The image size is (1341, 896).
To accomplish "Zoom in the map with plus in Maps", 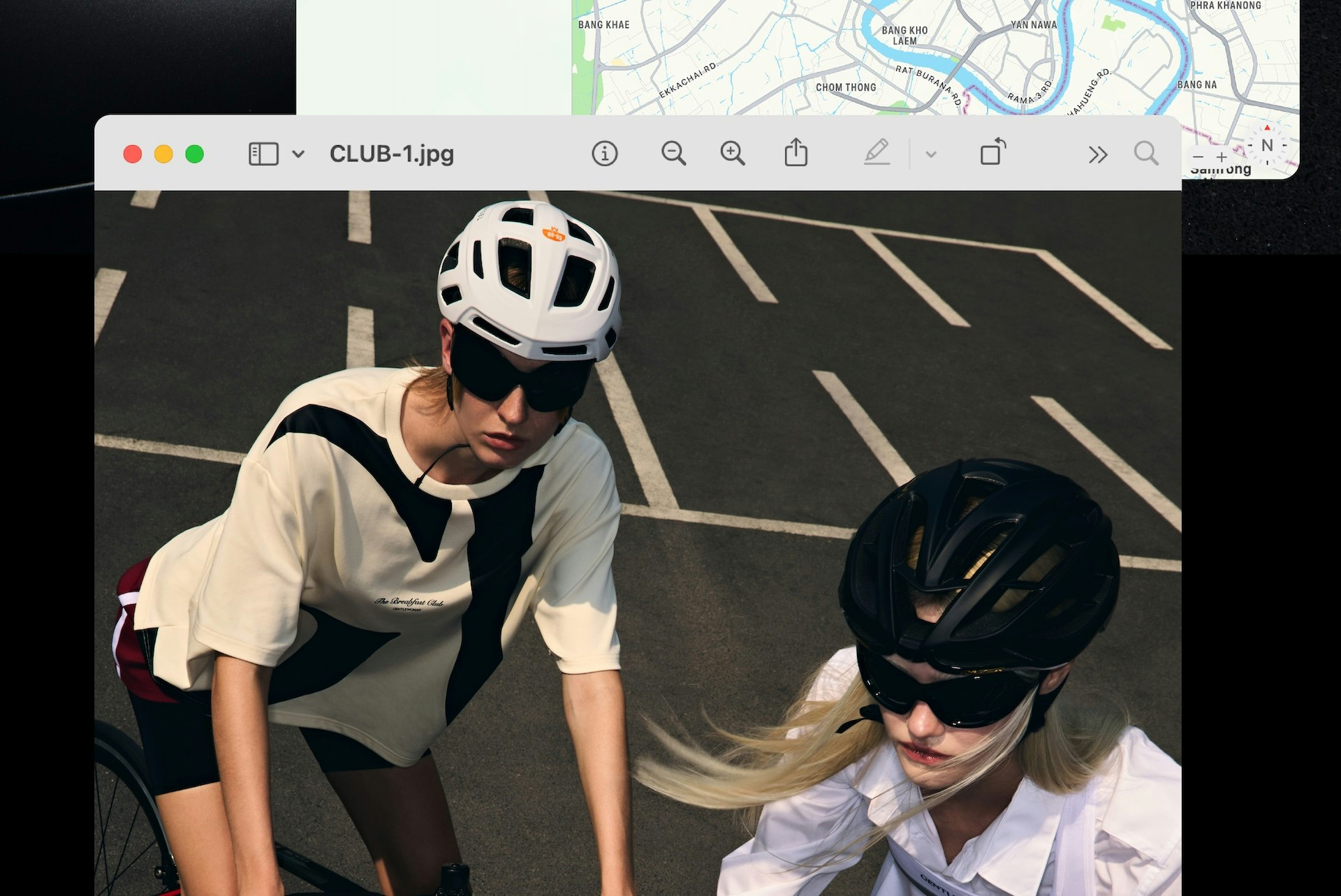I will (x=1222, y=157).
